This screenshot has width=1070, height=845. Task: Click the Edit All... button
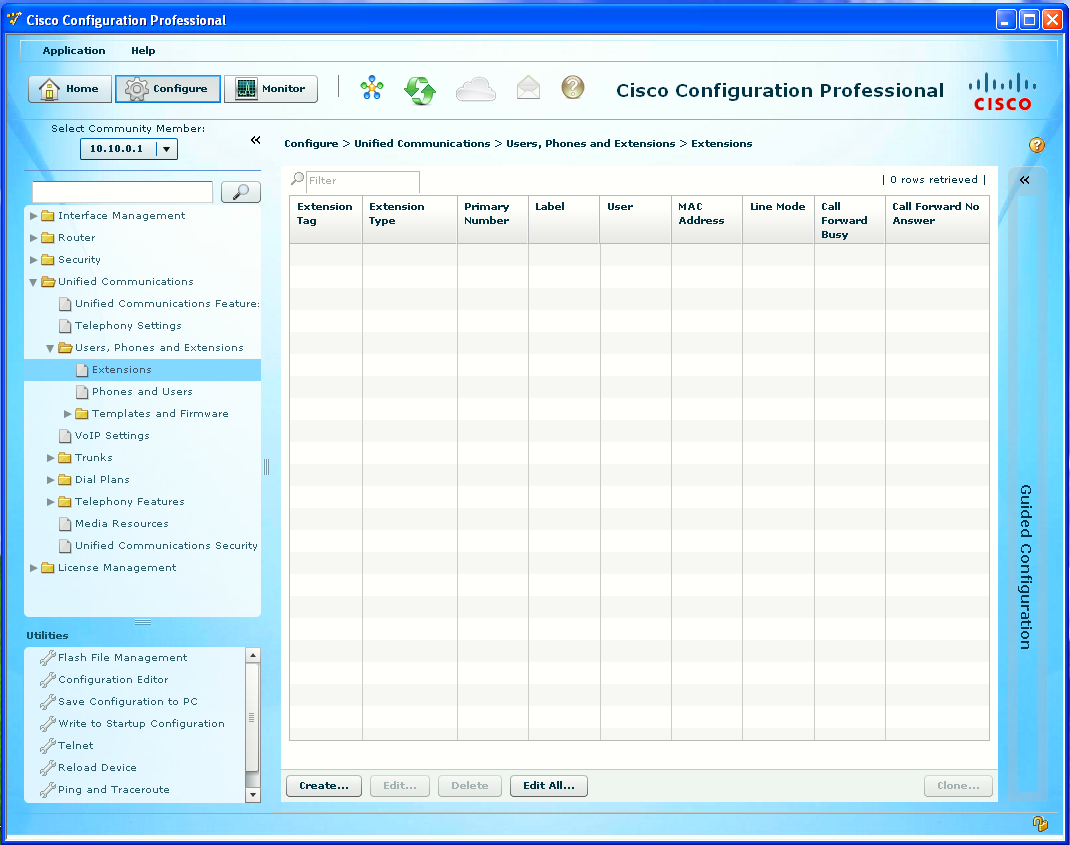pos(549,786)
